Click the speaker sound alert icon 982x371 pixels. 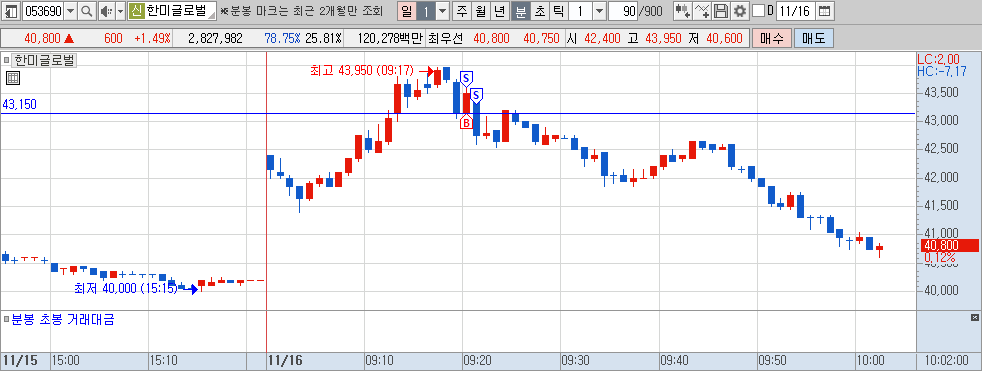(106, 11)
